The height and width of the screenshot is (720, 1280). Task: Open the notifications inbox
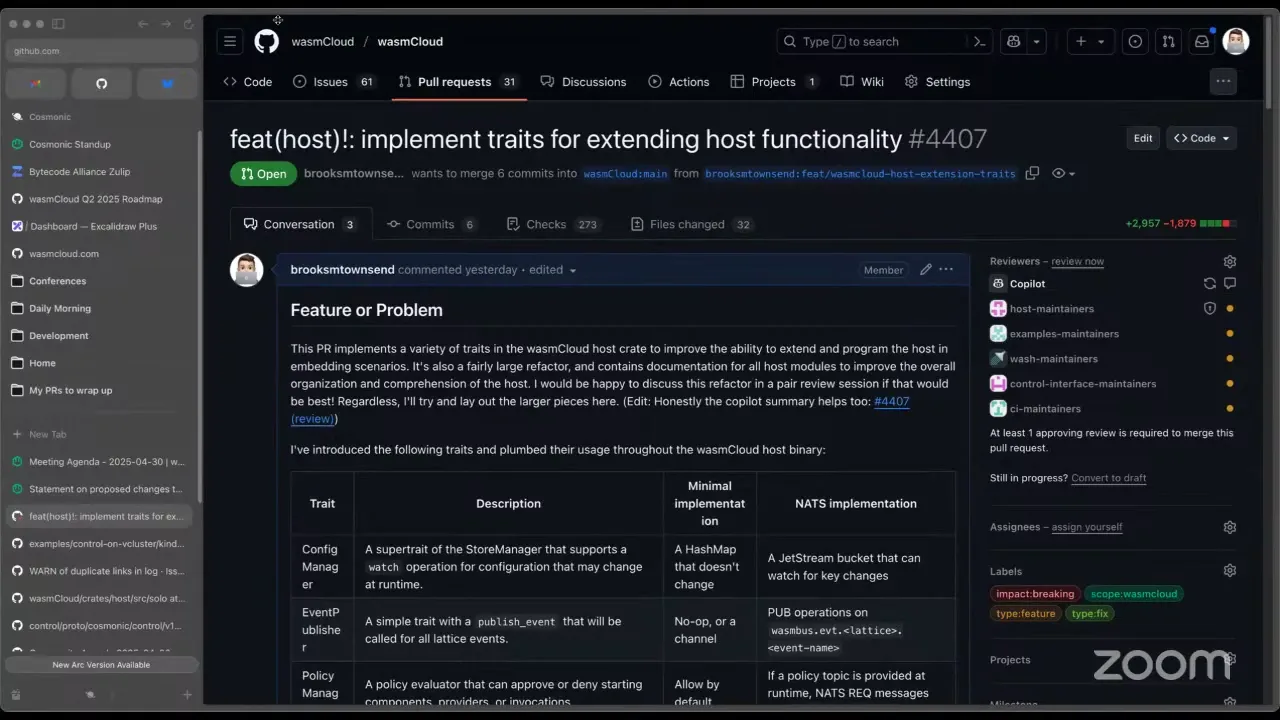tap(1202, 41)
